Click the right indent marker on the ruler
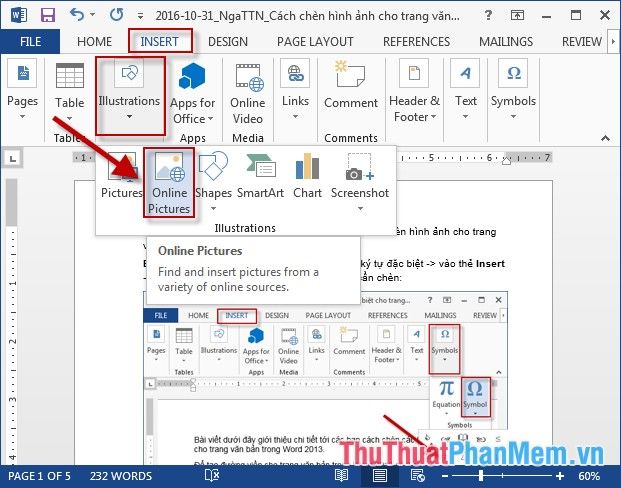The height and width of the screenshot is (488, 621). [x=506, y=160]
